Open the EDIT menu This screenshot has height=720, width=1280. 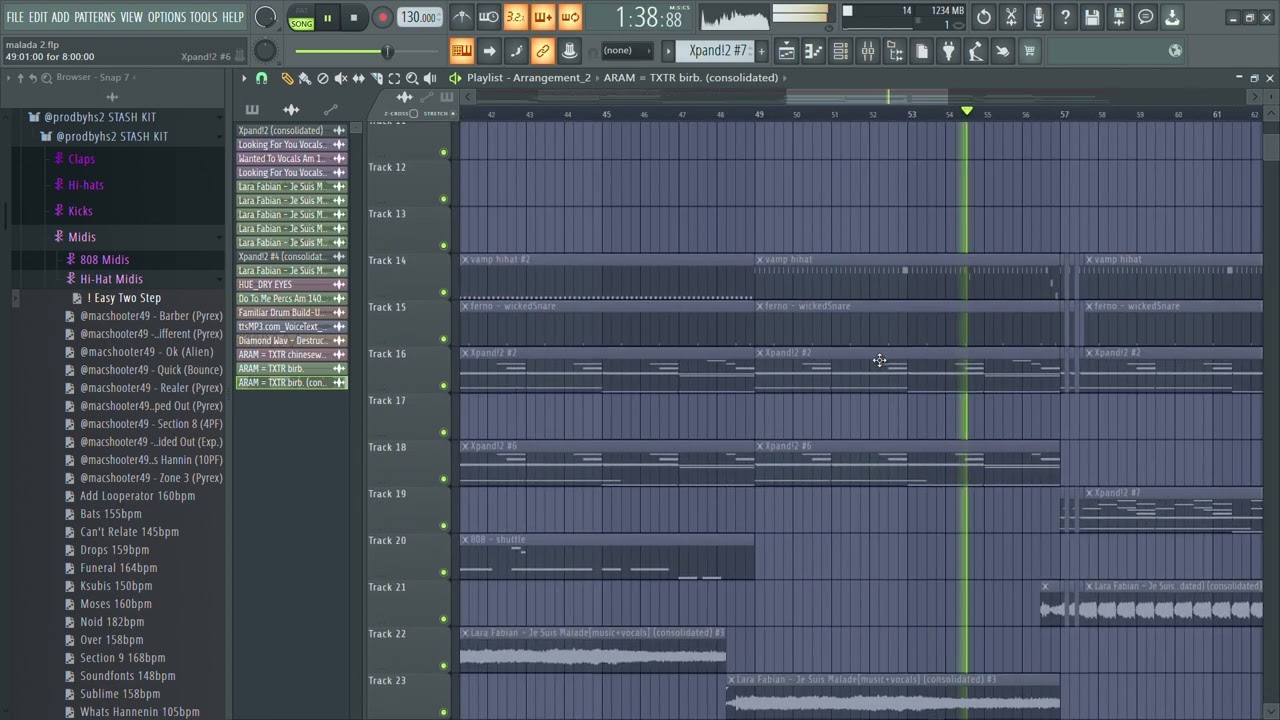[38, 17]
